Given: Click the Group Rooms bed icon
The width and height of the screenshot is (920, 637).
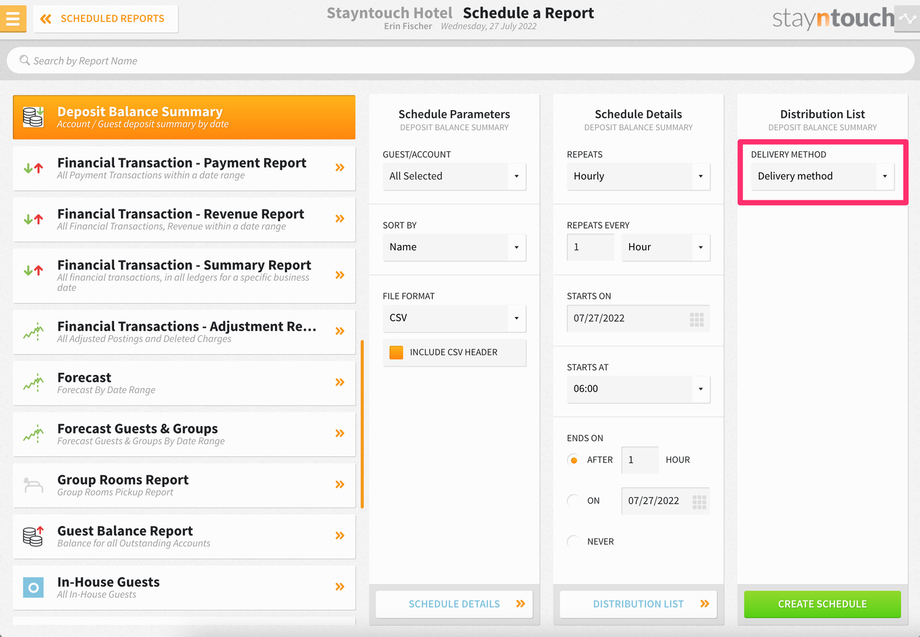Looking at the screenshot, I should (33, 485).
